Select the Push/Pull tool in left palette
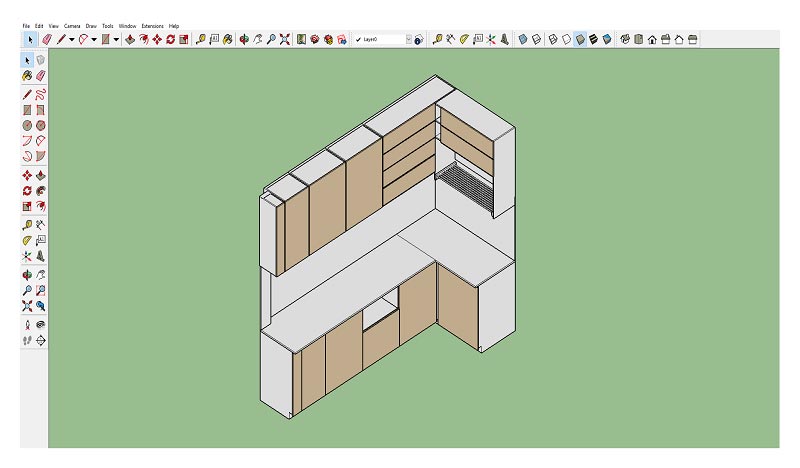The height and width of the screenshot is (468, 800). pos(41,175)
